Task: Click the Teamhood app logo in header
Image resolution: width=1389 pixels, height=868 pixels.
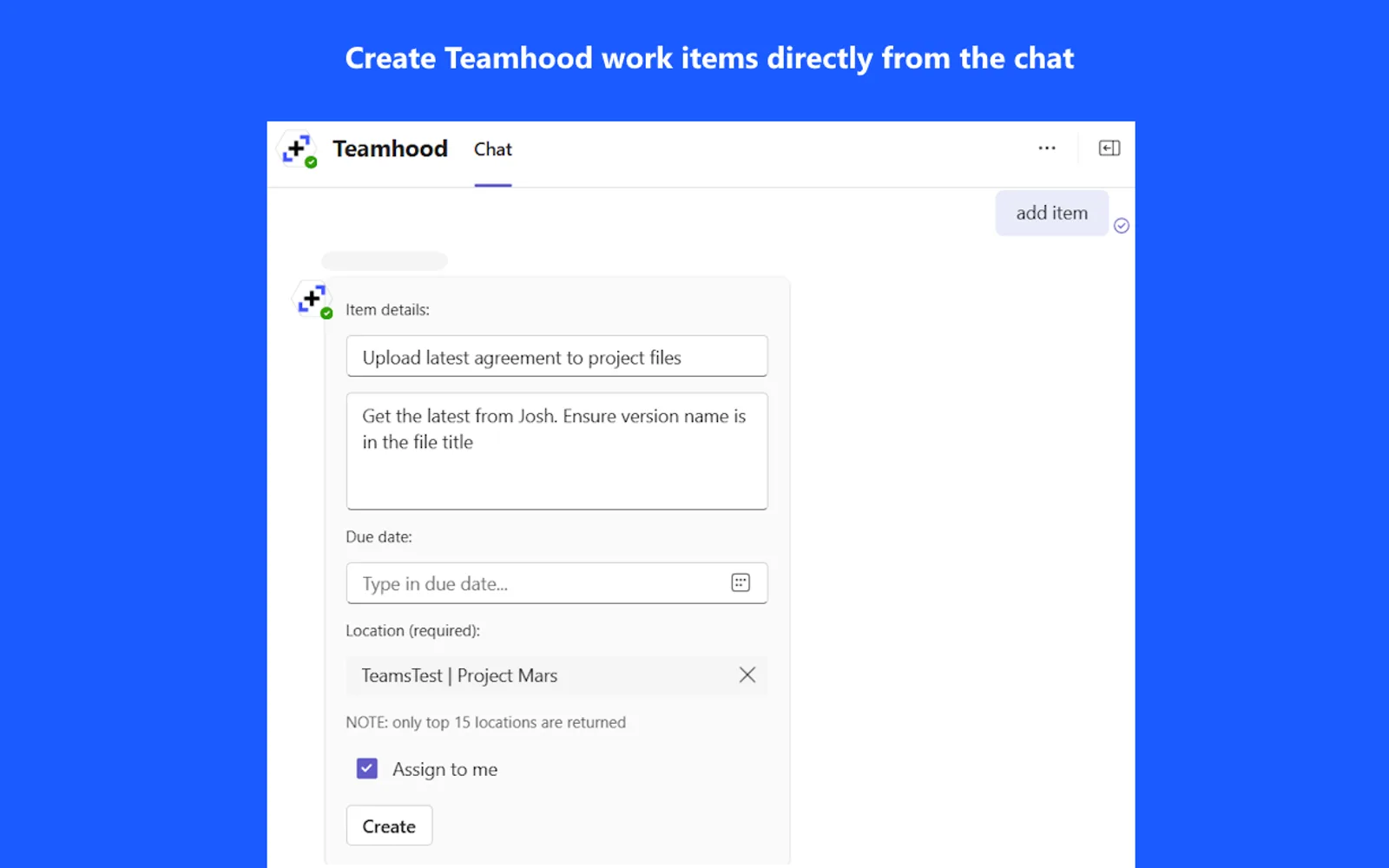Action: [299, 149]
